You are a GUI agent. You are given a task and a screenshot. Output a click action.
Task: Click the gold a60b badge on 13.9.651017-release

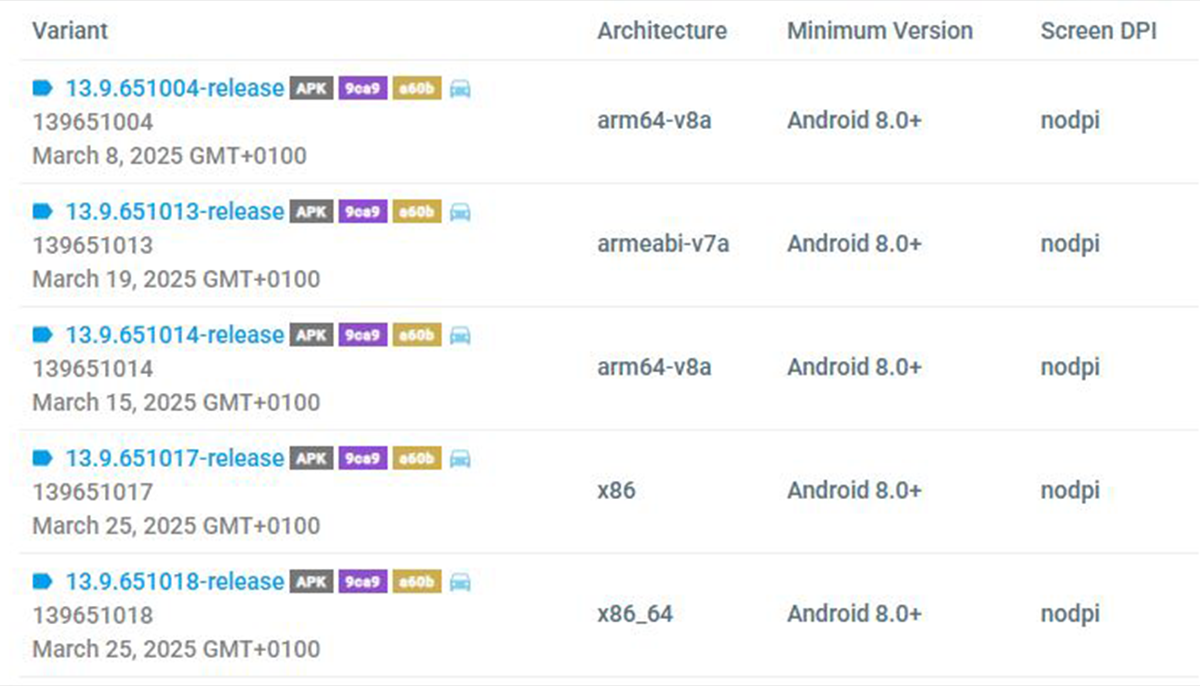[x=417, y=459]
